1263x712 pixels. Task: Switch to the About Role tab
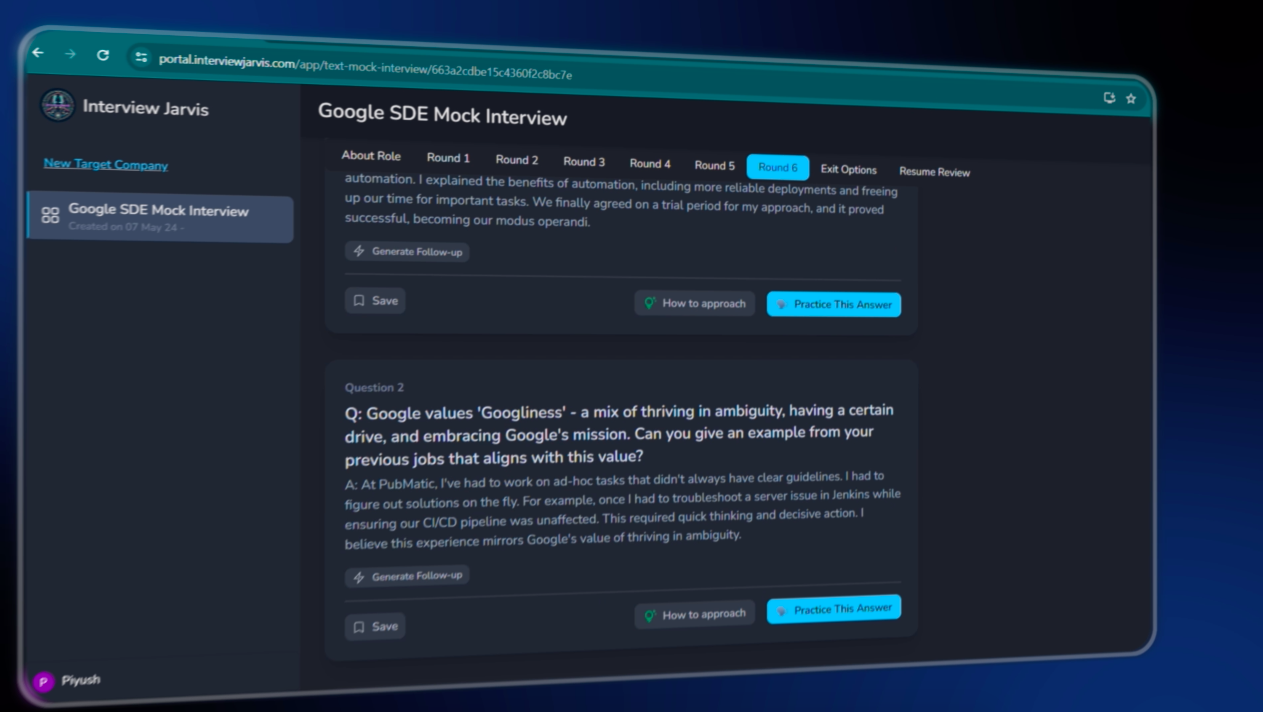(371, 155)
